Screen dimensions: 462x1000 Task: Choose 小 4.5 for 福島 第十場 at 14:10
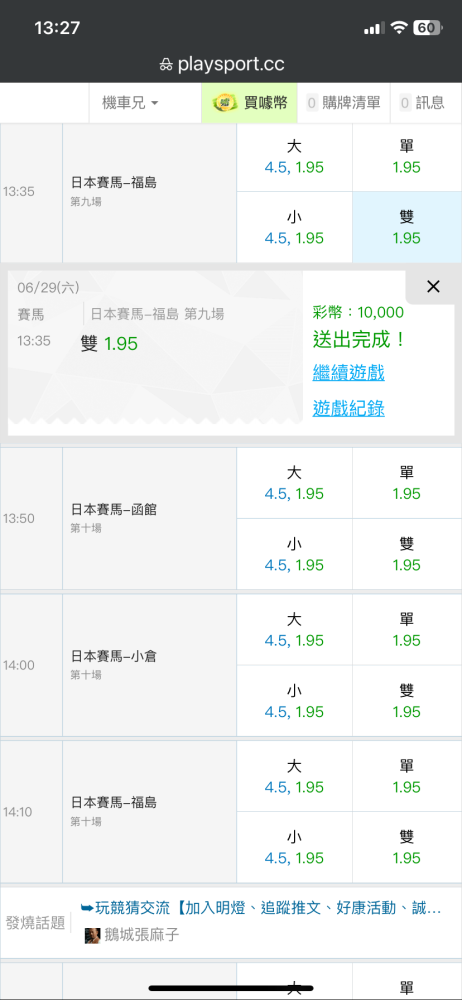click(x=294, y=848)
